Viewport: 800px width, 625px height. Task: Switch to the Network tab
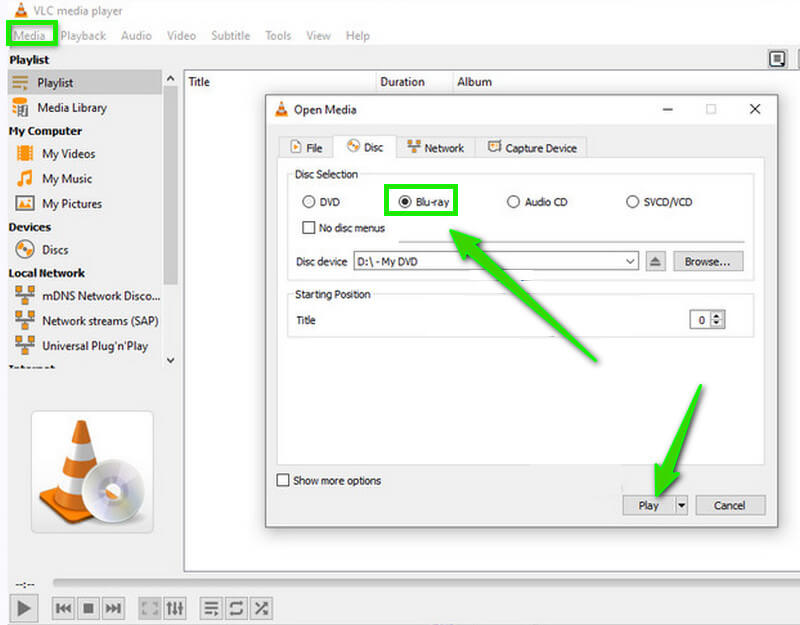coord(436,147)
